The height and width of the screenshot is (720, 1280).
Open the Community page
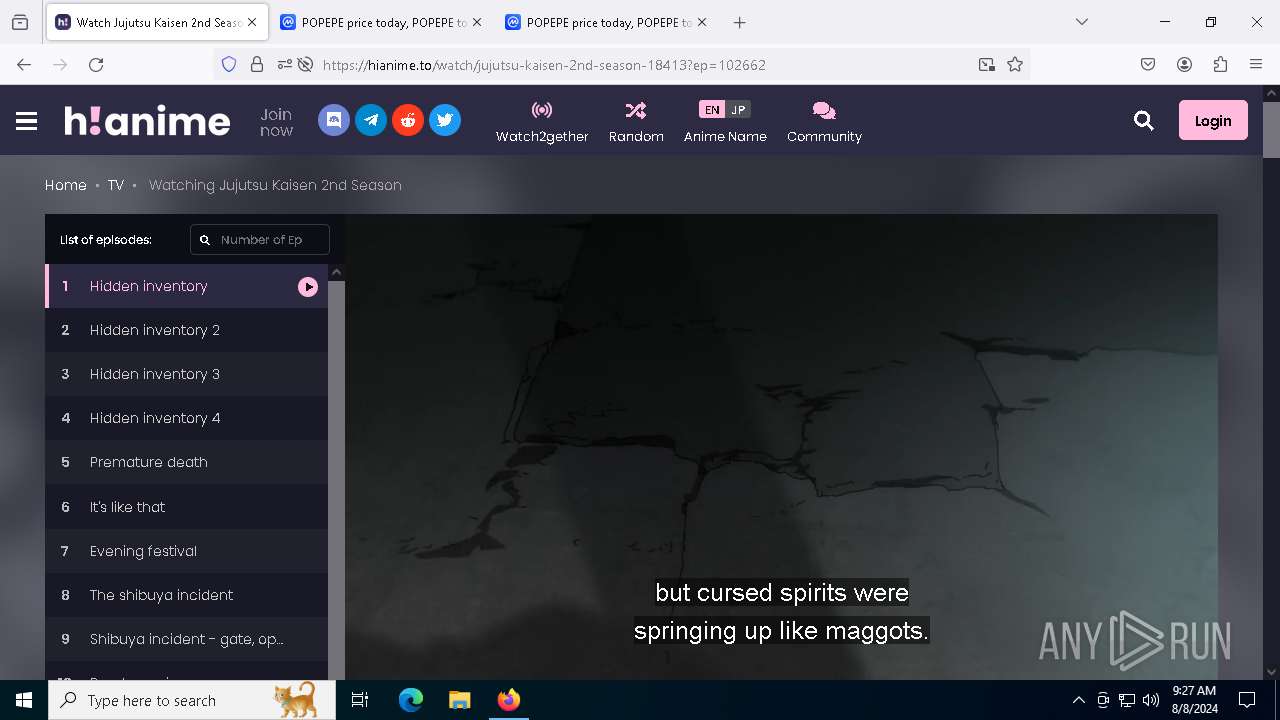(824, 122)
